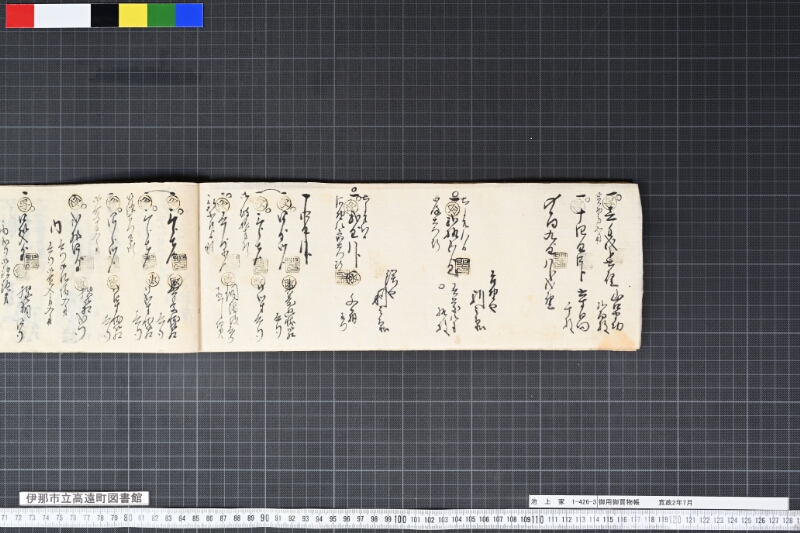Click the 90 mark on the ruler

(264, 519)
